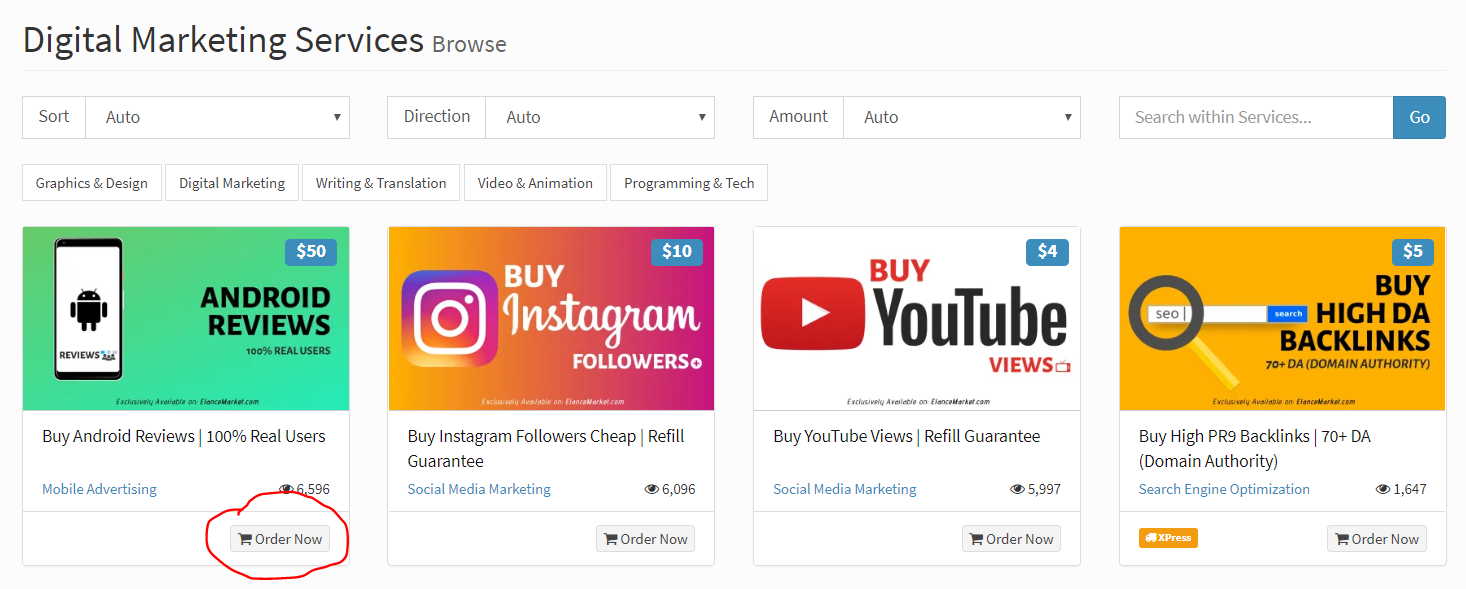Screen dimensions: 1466x589
Task: Click the orange XPress delivery badge
Action: coord(1168,538)
